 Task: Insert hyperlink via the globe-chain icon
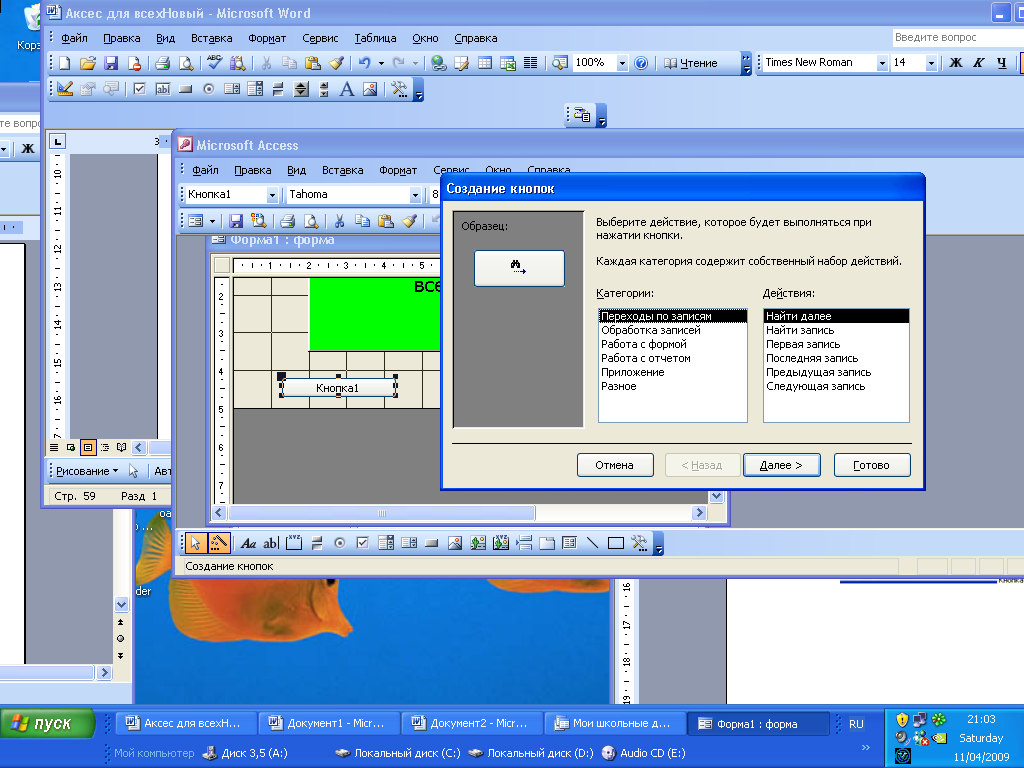[x=438, y=63]
